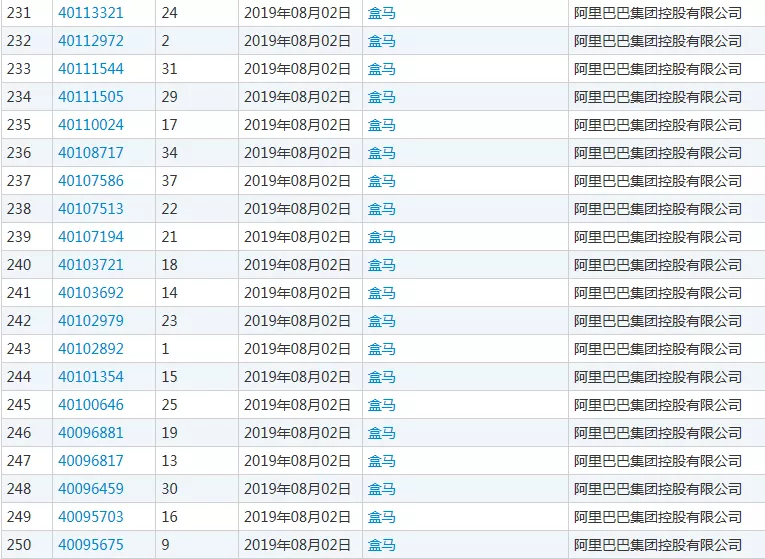Open registration number 40101354
The width and height of the screenshot is (765, 559).
pyautogui.click(x=91, y=377)
